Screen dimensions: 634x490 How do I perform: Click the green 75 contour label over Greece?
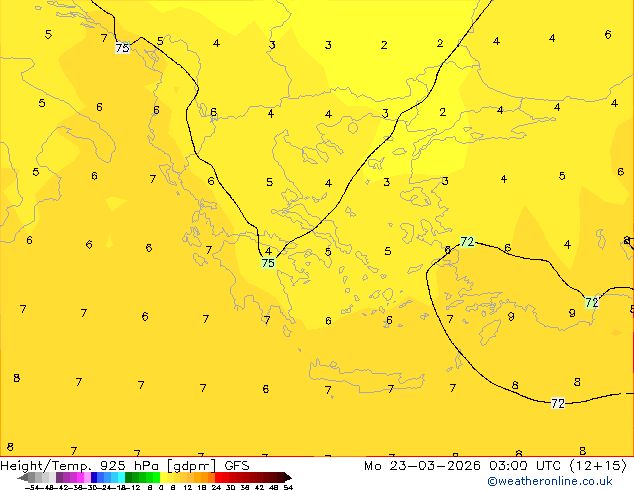coord(268,263)
